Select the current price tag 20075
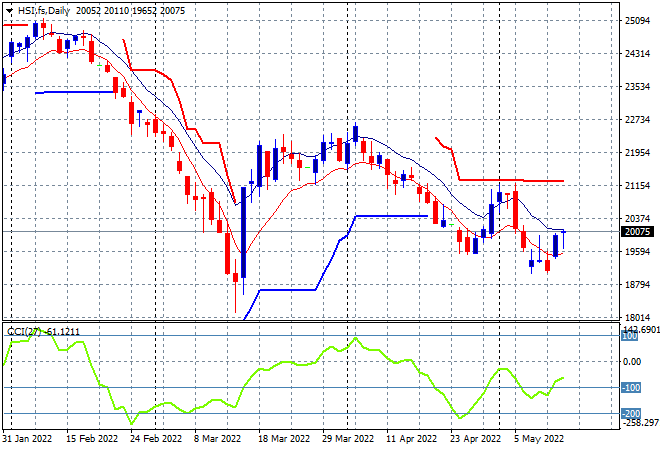Viewport: 660px width, 450px height. [x=636, y=232]
